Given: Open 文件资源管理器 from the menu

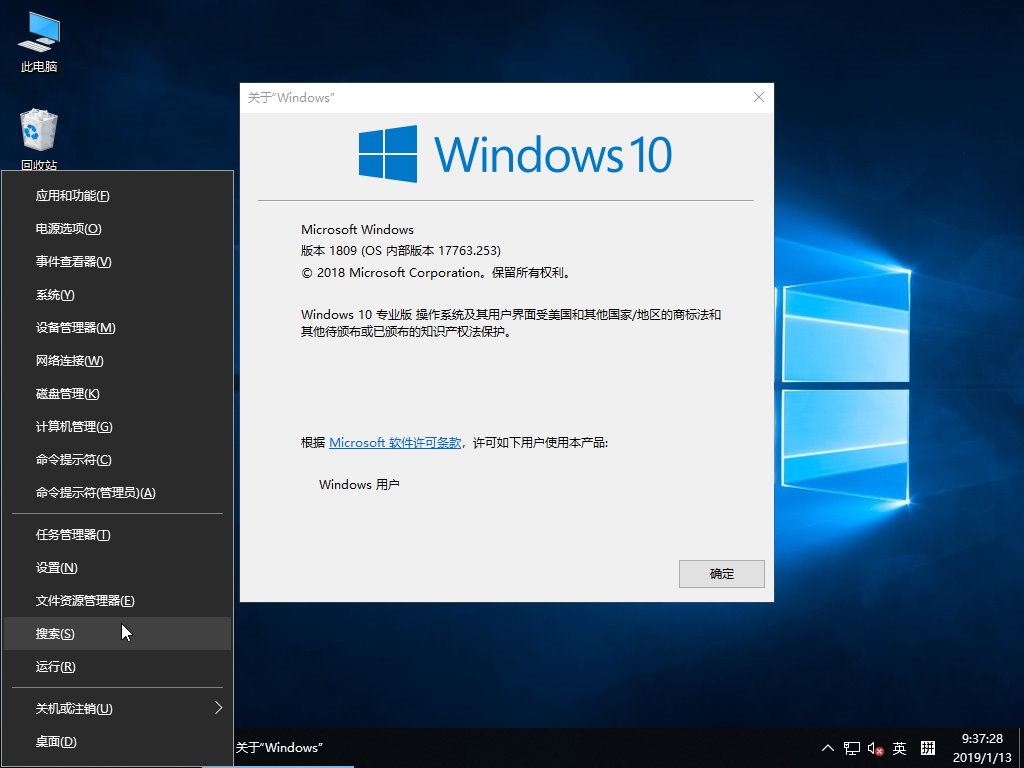Looking at the screenshot, I should (84, 600).
